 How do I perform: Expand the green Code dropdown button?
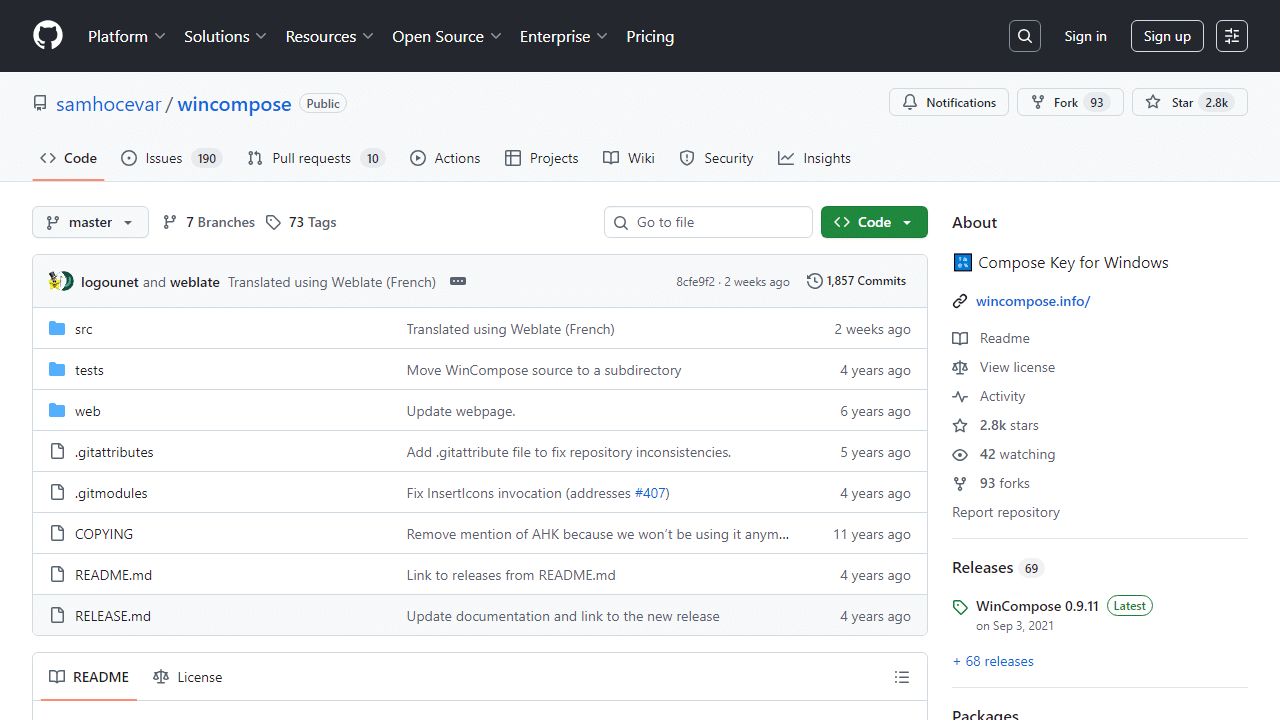click(x=874, y=222)
